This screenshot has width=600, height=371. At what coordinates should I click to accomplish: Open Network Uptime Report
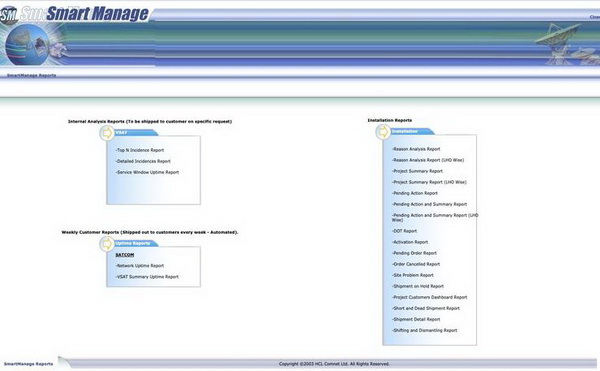coord(140,266)
